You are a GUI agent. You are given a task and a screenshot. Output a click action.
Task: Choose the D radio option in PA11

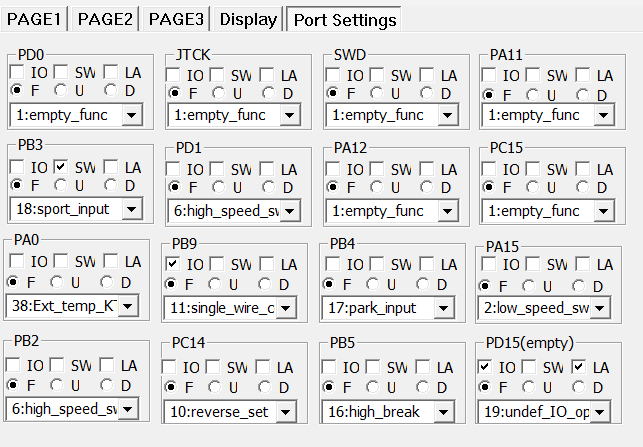[x=581, y=94]
